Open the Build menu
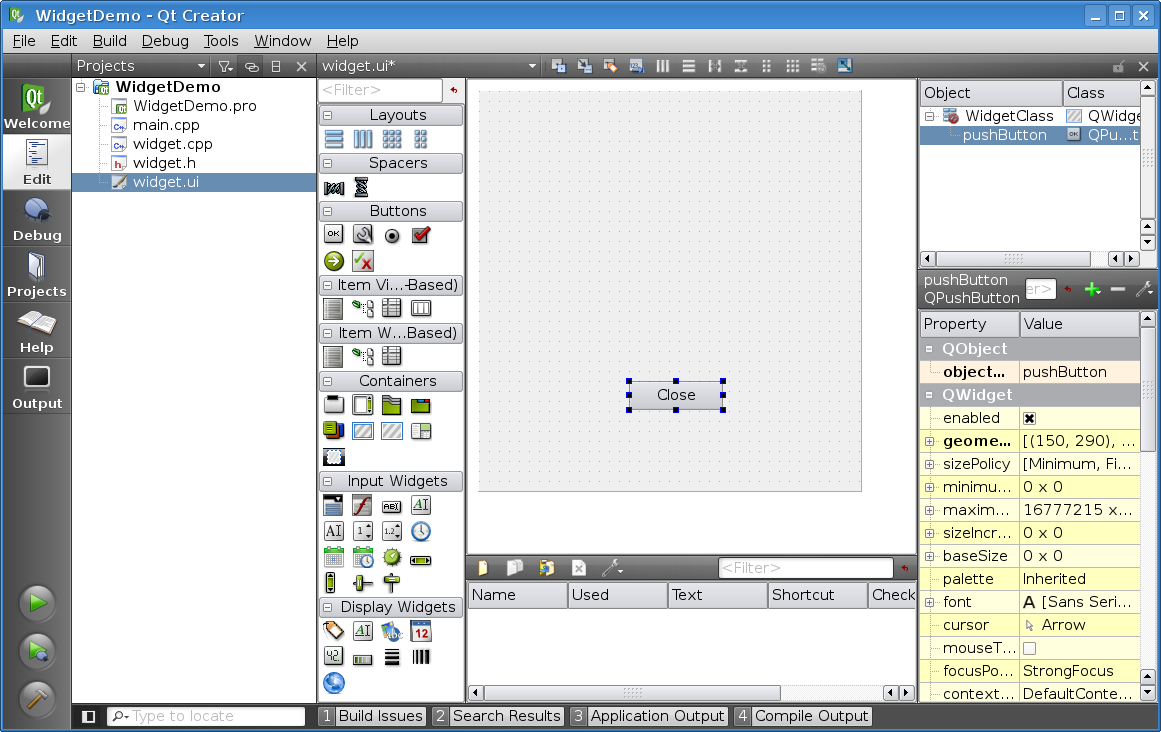 pyautogui.click(x=110, y=41)
